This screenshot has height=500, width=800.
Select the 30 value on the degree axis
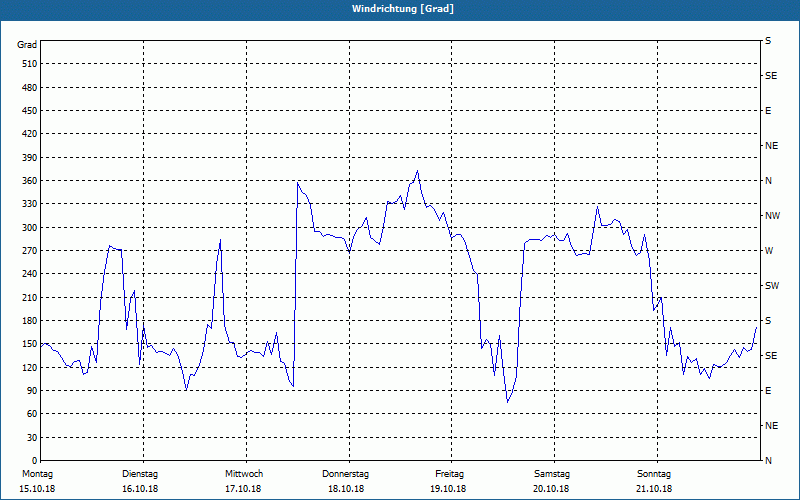point(32,437)
